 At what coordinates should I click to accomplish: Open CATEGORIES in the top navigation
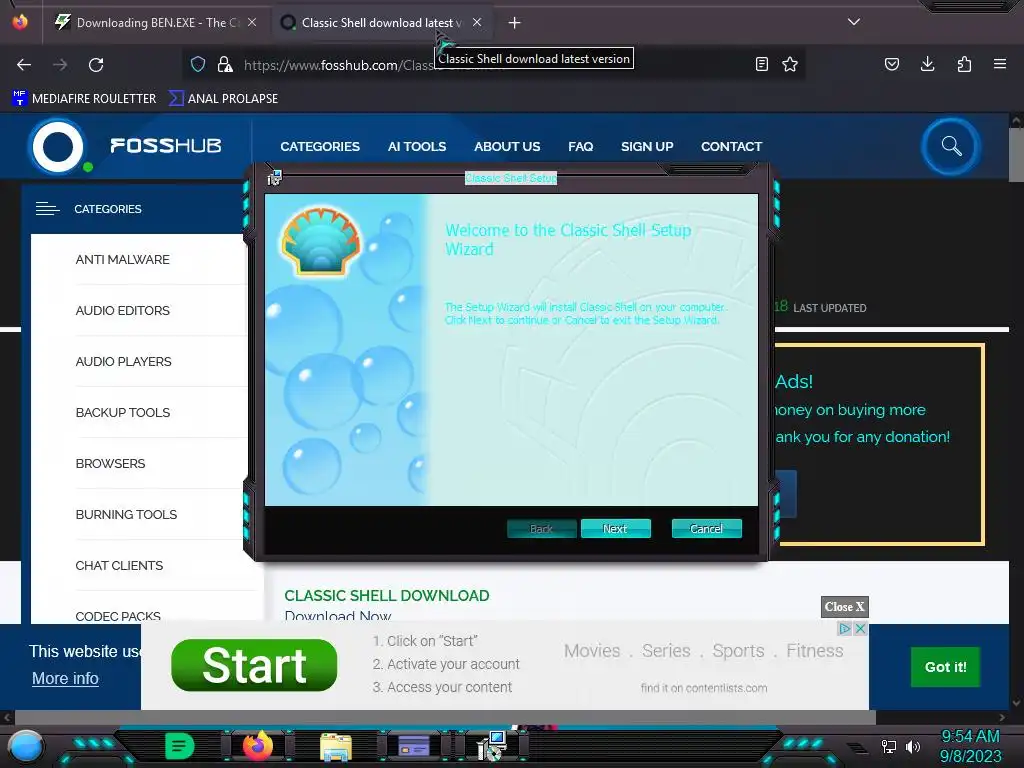pyautogui.click(x=320, y=147)
